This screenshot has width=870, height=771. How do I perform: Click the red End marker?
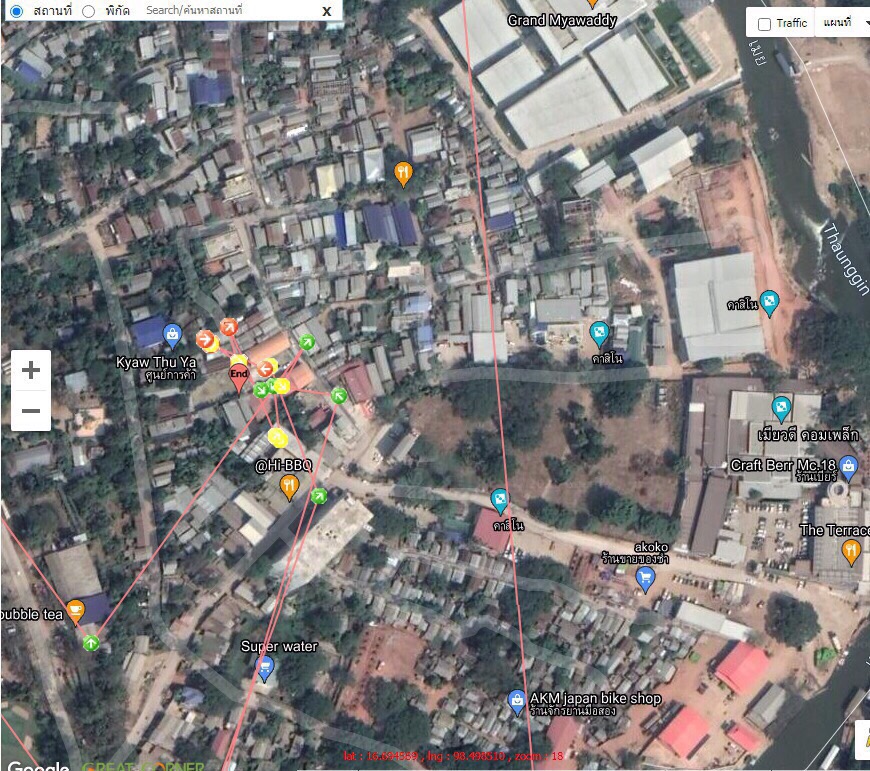coord(239,378)
